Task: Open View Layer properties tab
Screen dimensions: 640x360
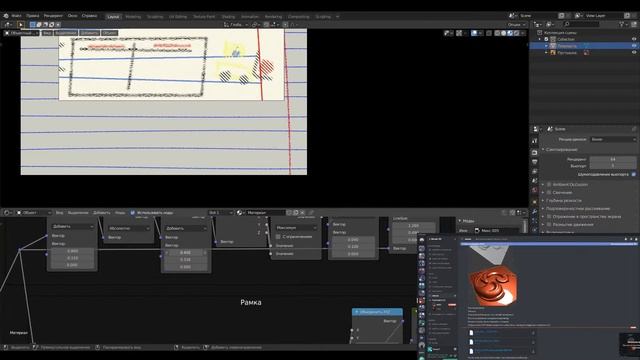Action: click(535, 171)
